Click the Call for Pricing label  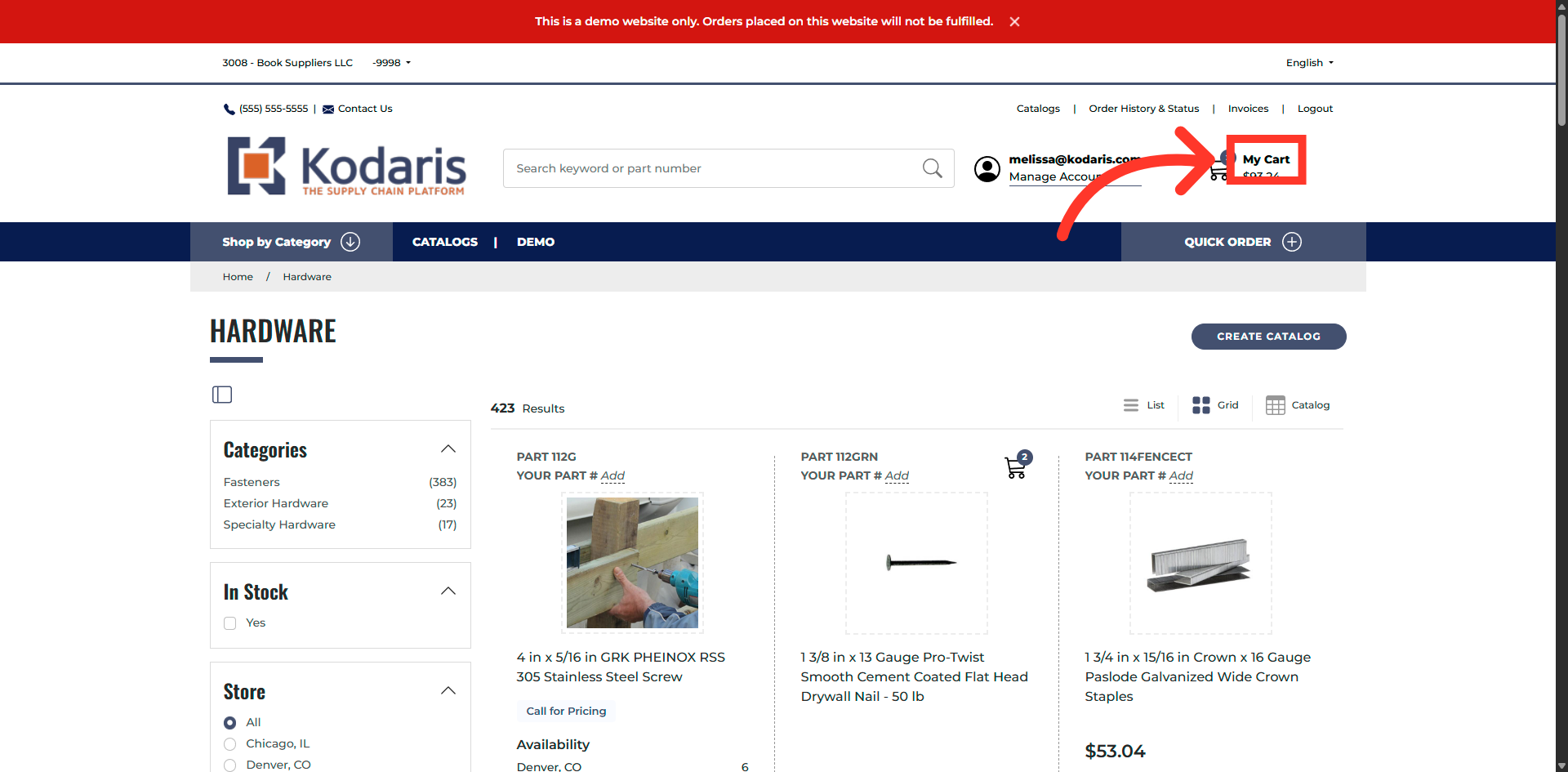pyautogui.click(x=566, y=712)
